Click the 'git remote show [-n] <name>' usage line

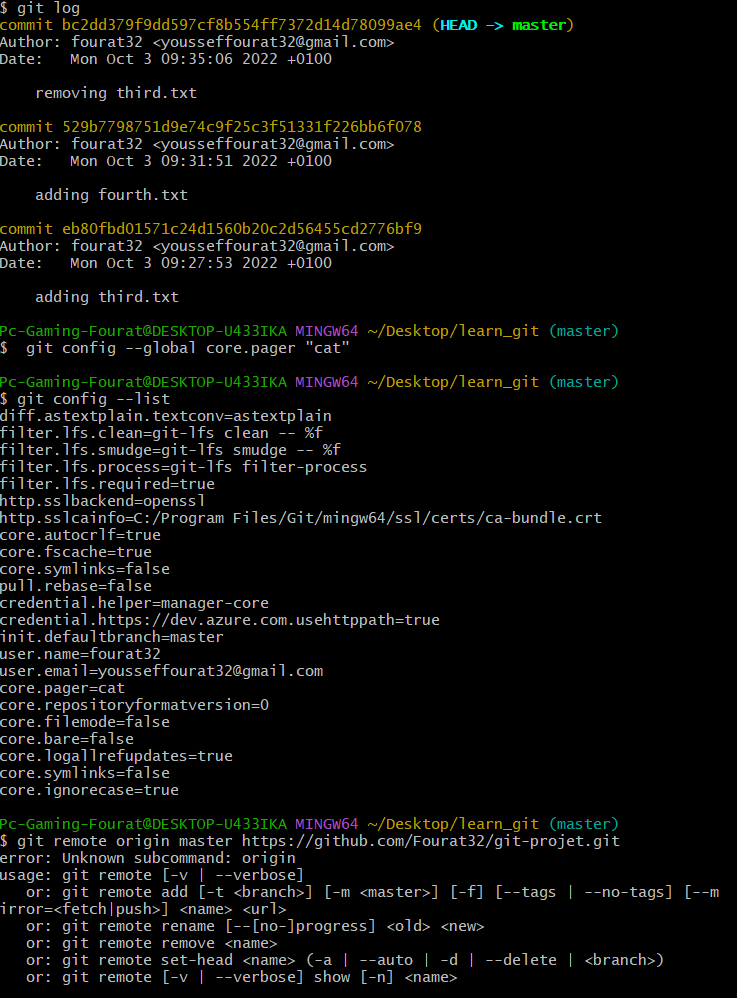tap(241, 978)
